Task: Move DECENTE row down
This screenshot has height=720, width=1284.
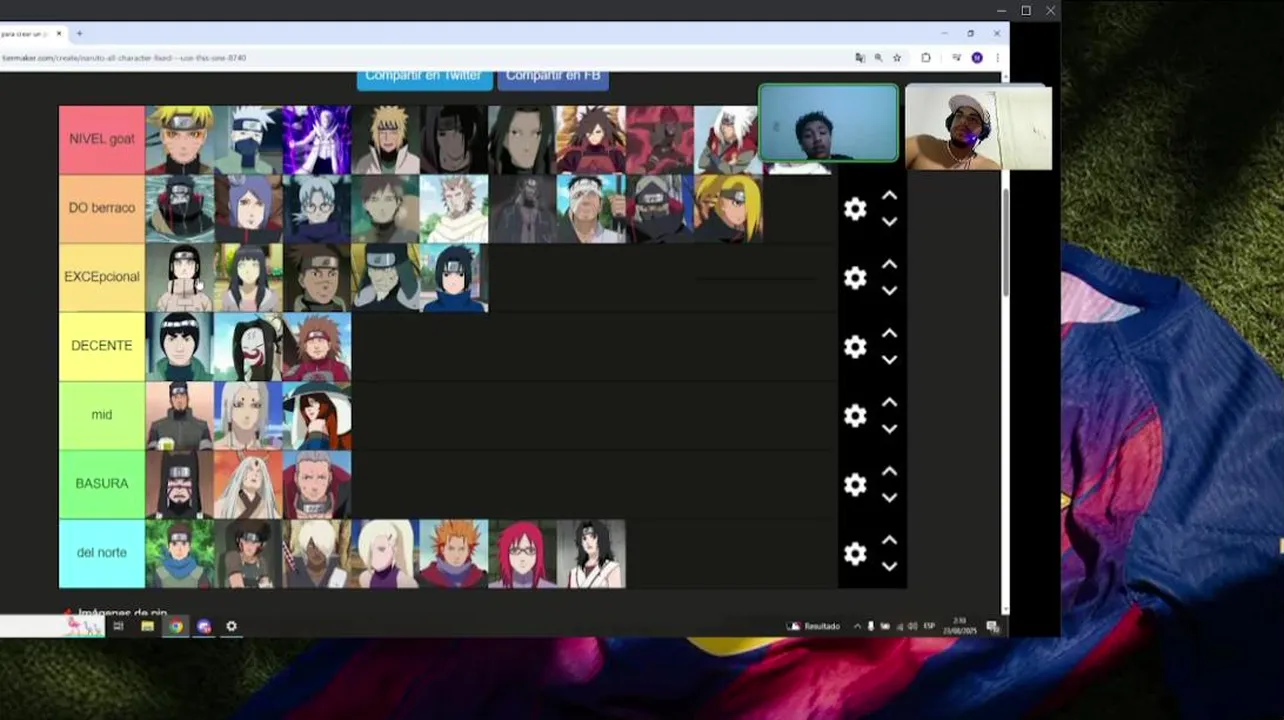Action: tap(889, 360)
